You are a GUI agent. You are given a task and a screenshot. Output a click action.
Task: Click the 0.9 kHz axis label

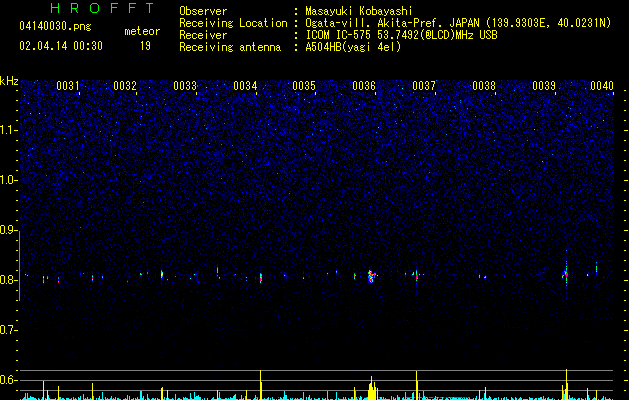point(8,230)
